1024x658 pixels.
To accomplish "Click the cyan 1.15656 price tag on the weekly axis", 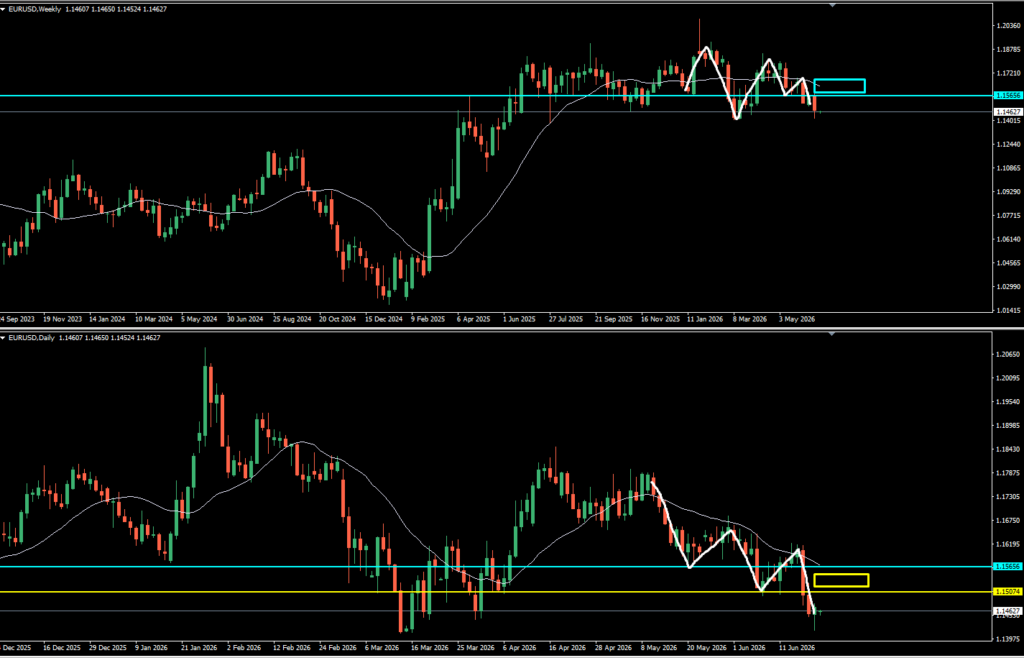I will (x=1006, y=95).
